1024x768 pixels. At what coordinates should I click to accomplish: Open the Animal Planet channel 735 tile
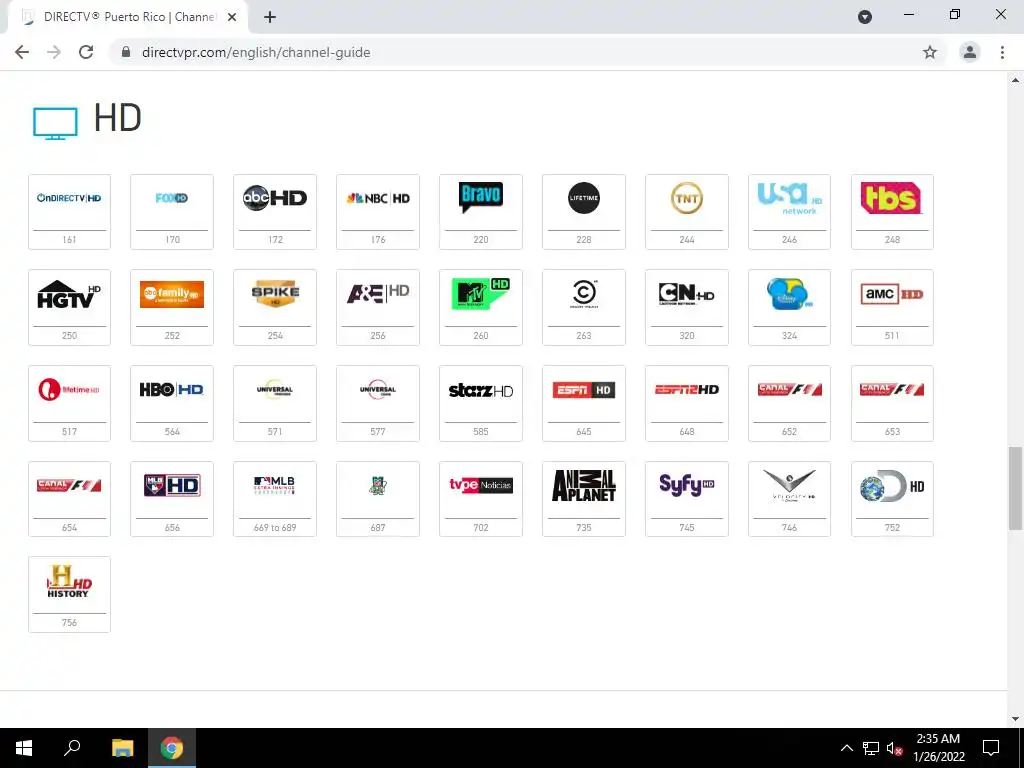pos(584,499)
